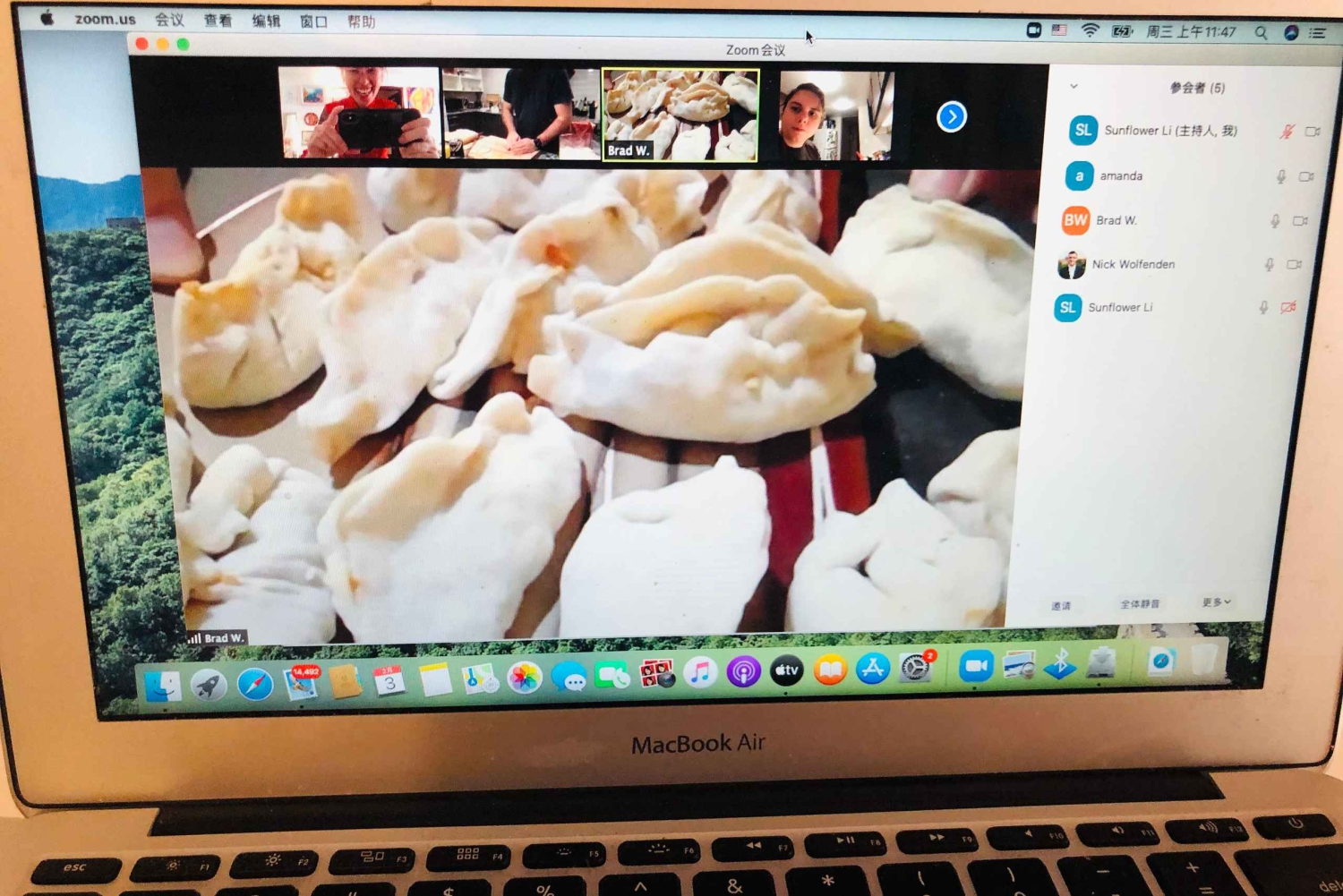
Task: Select Brad W.'s highlighted video thumbnail
Action: pyautogui.click(x=680, y=115)
